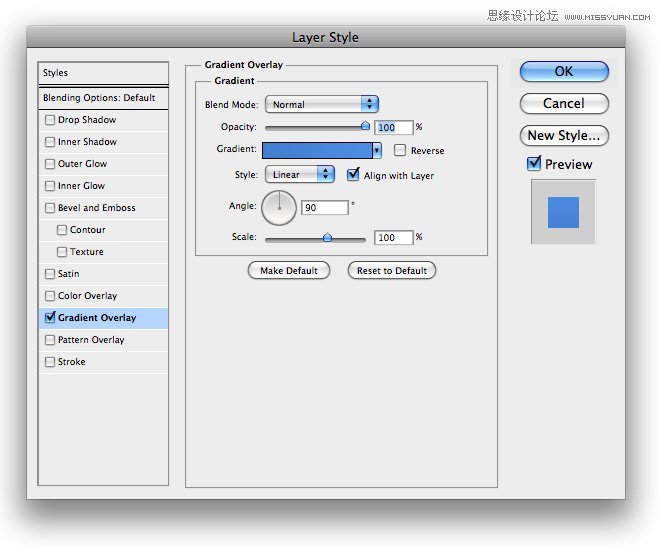The height and width of the screenshot is (546, 661).
Task: Click the Make Default button
Action: click(289, 270)
